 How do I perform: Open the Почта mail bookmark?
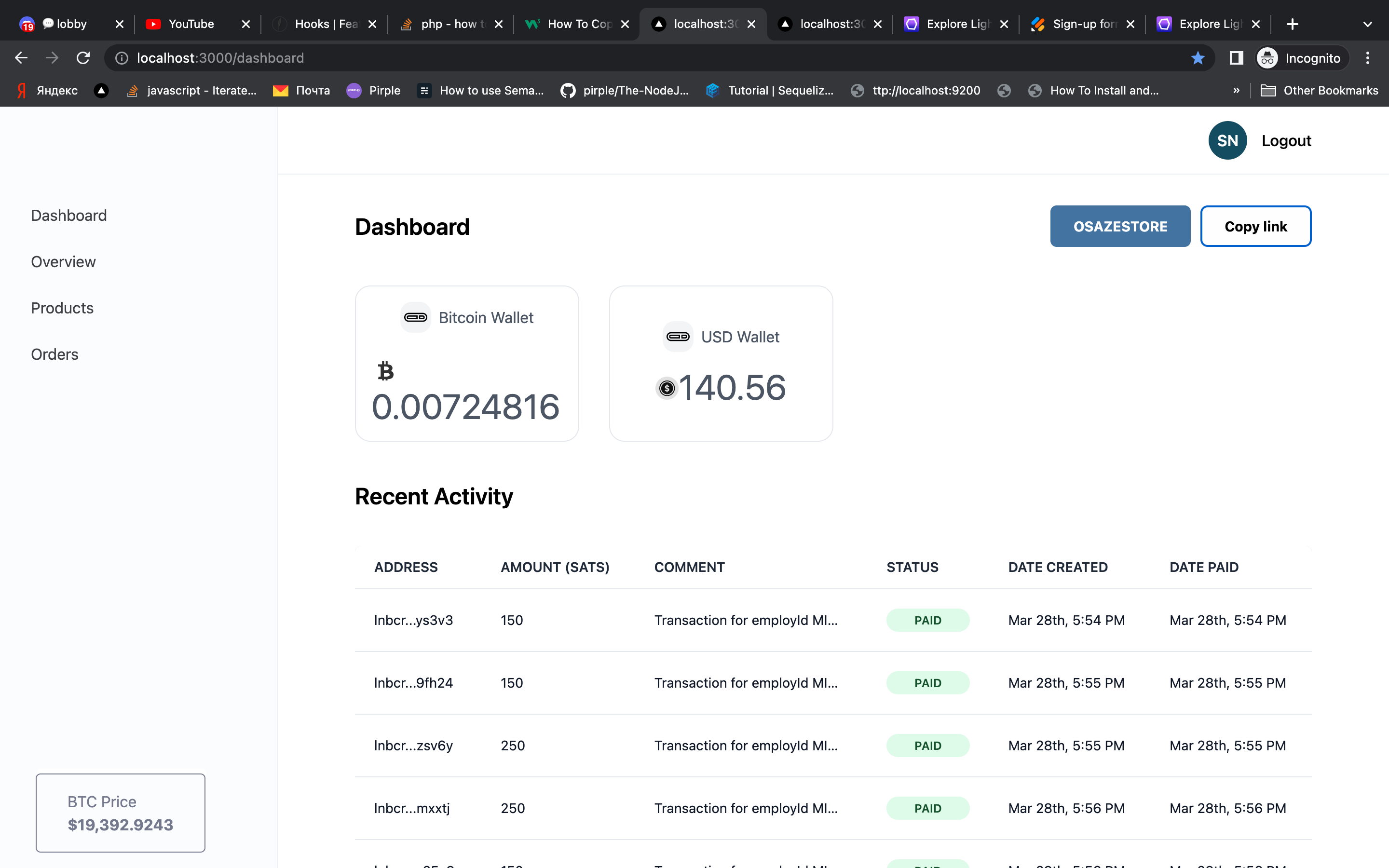(x=301, y=91)
